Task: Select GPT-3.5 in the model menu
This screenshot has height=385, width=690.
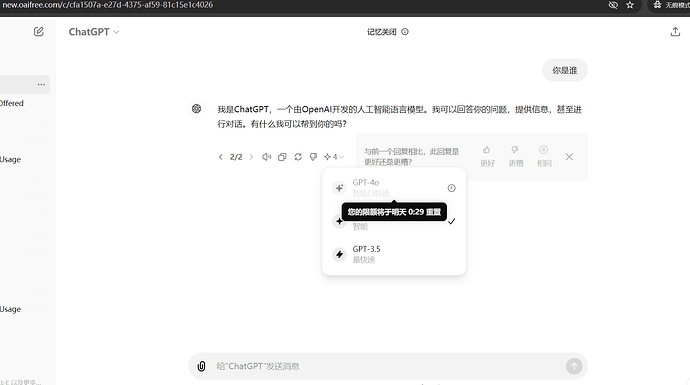Action: 394,254
